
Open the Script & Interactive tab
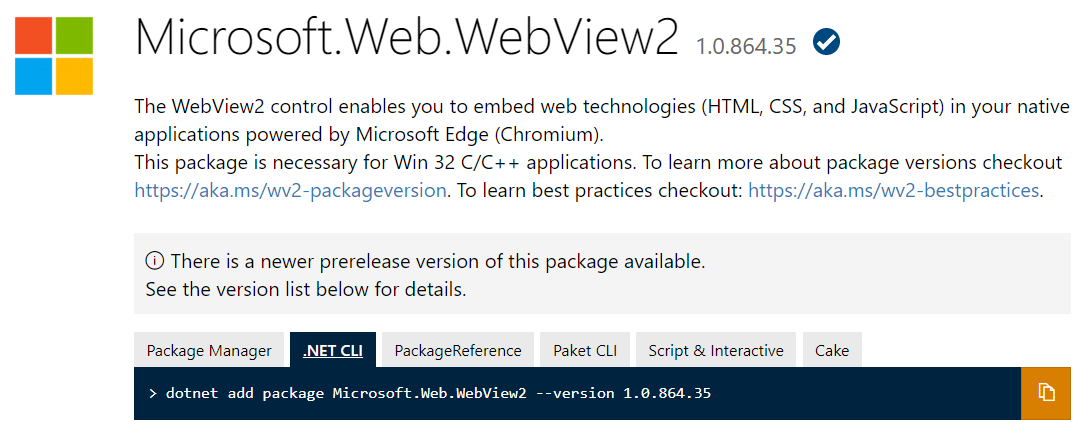pyautogui.click(x=716, y=351)
